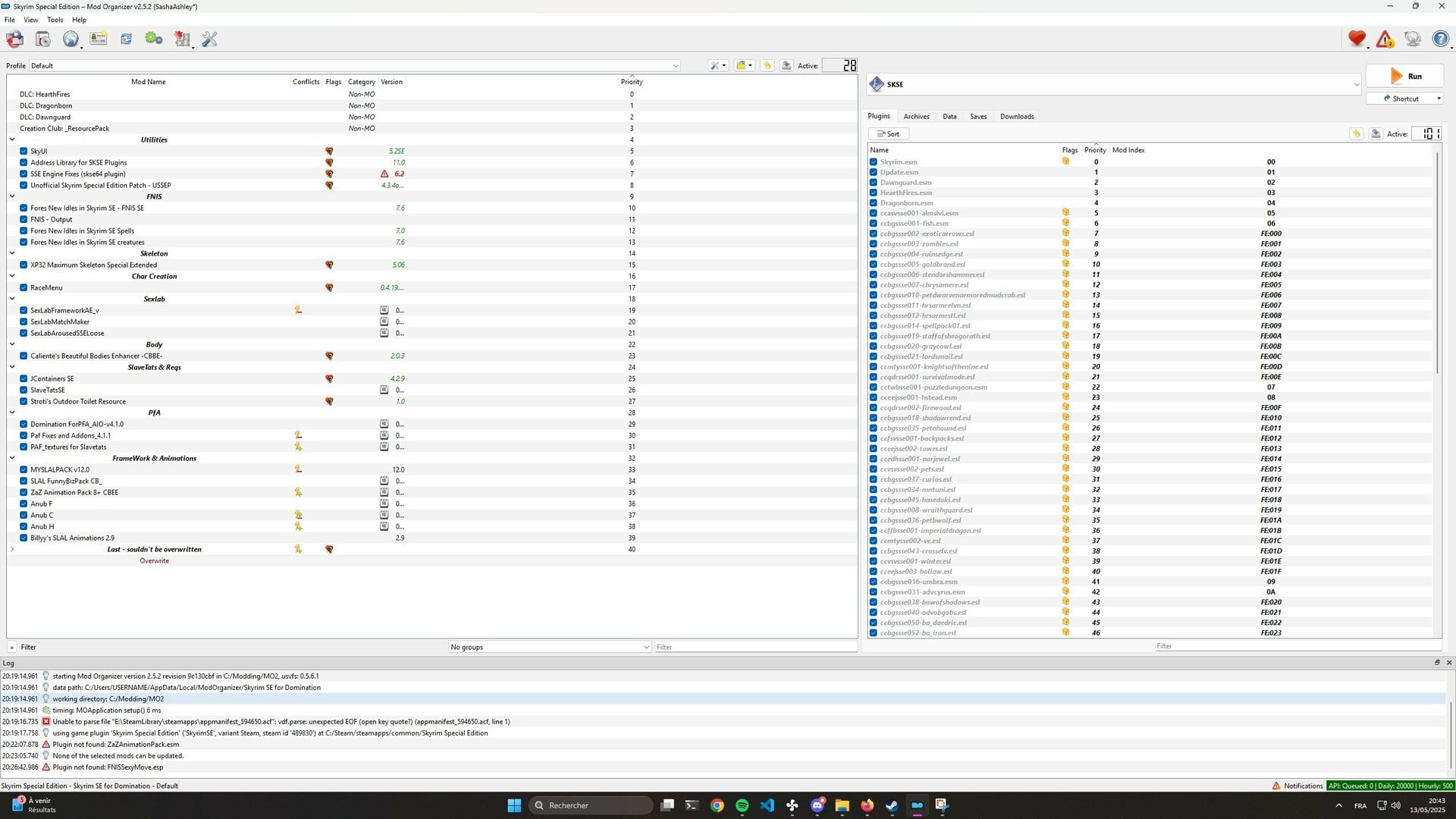Click the Nexus flag icon on SkyUI row
The image size is (1456, 819).
coord(329,151)
